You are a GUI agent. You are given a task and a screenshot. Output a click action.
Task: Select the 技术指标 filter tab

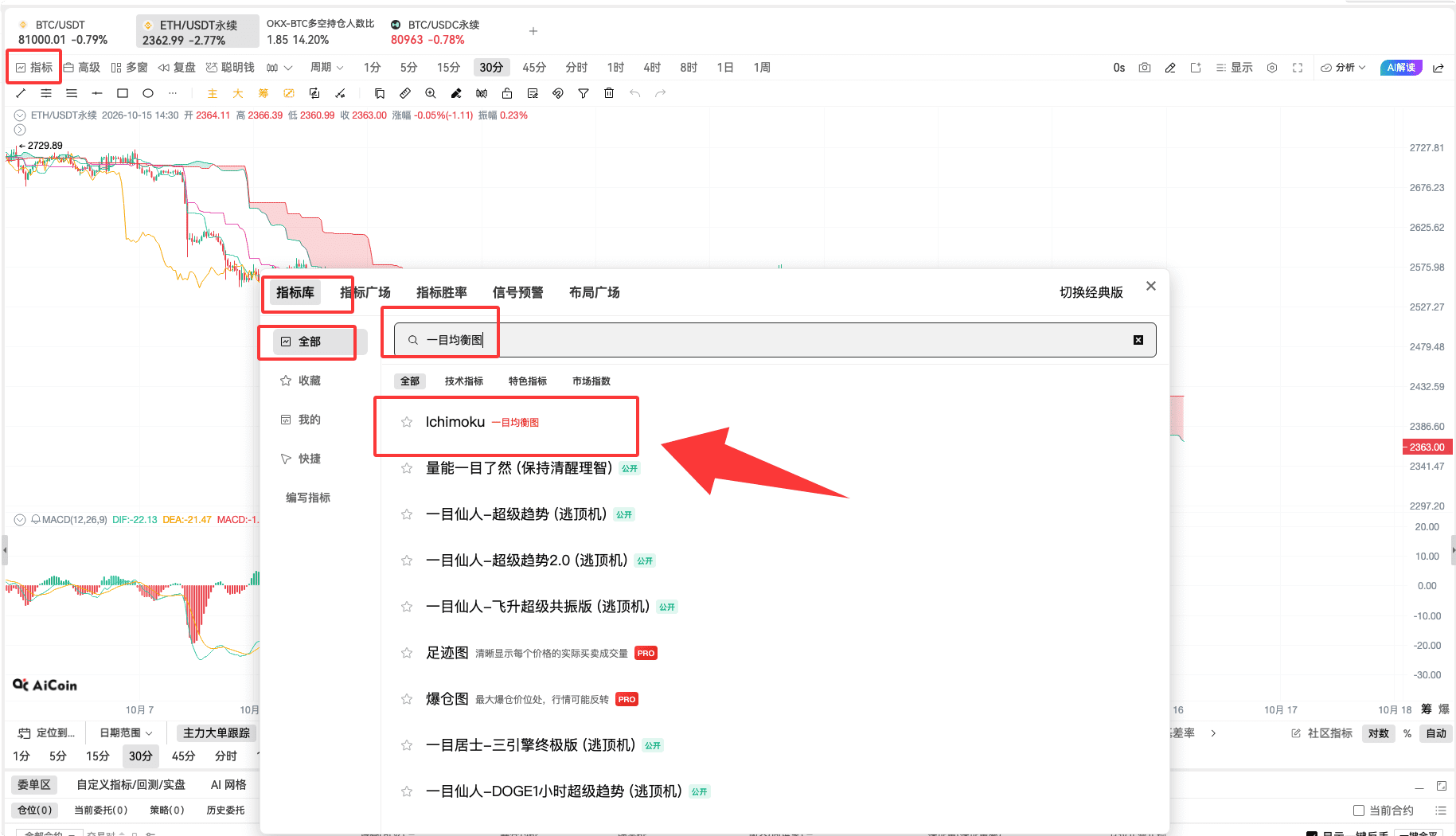464,381
